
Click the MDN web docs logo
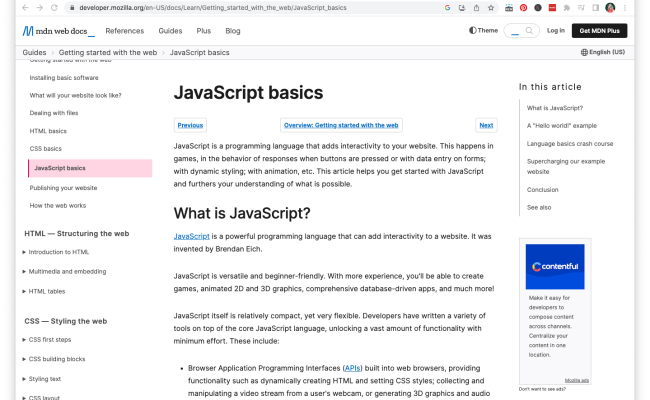click(x=58, y=31)
